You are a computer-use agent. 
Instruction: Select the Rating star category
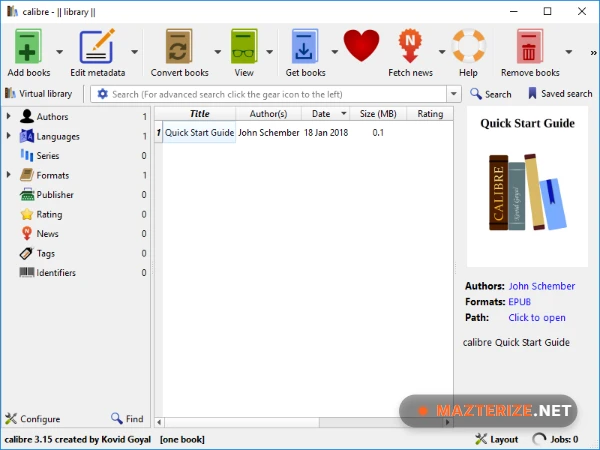[x=49, y=214]
